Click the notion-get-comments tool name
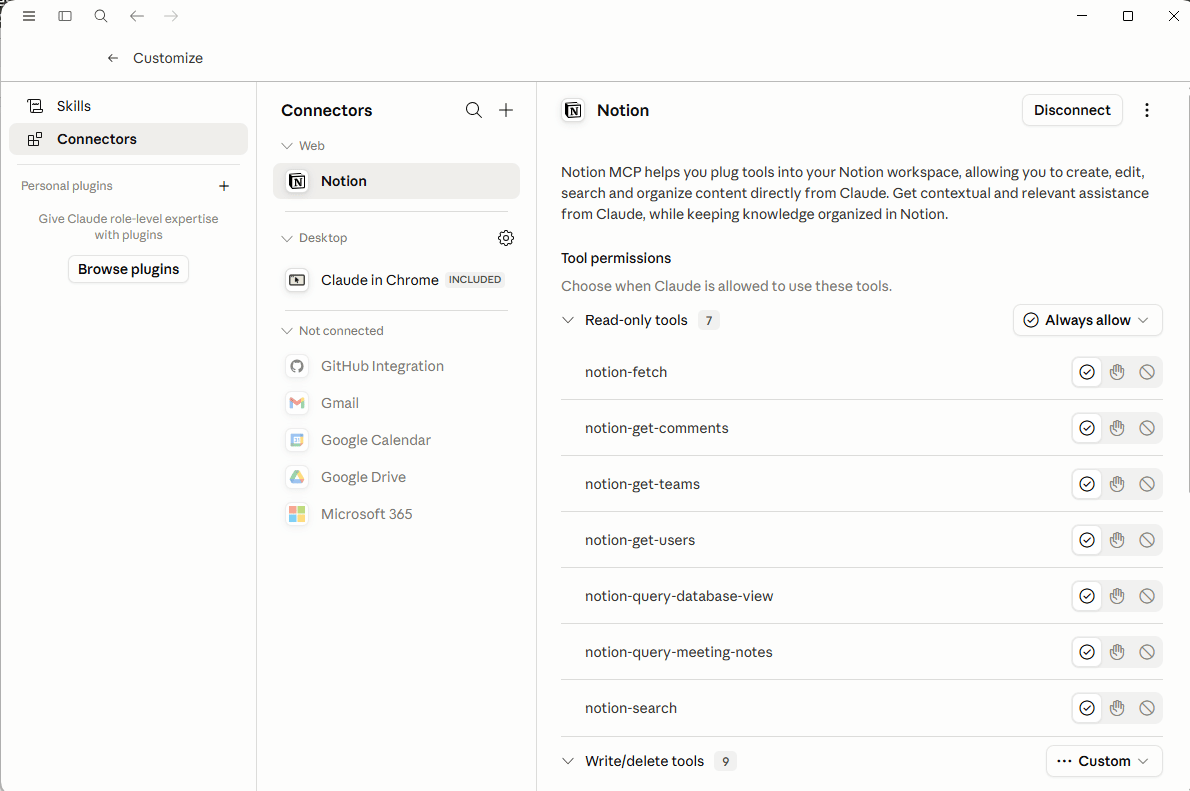 click(x=656, y=428)
